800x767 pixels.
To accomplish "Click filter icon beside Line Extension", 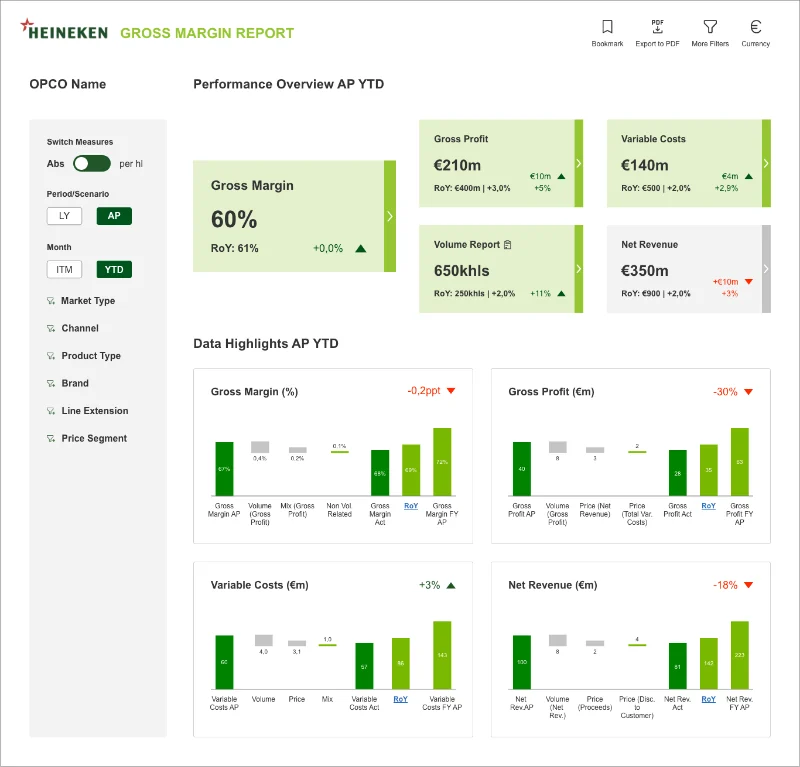I will 51,411.
